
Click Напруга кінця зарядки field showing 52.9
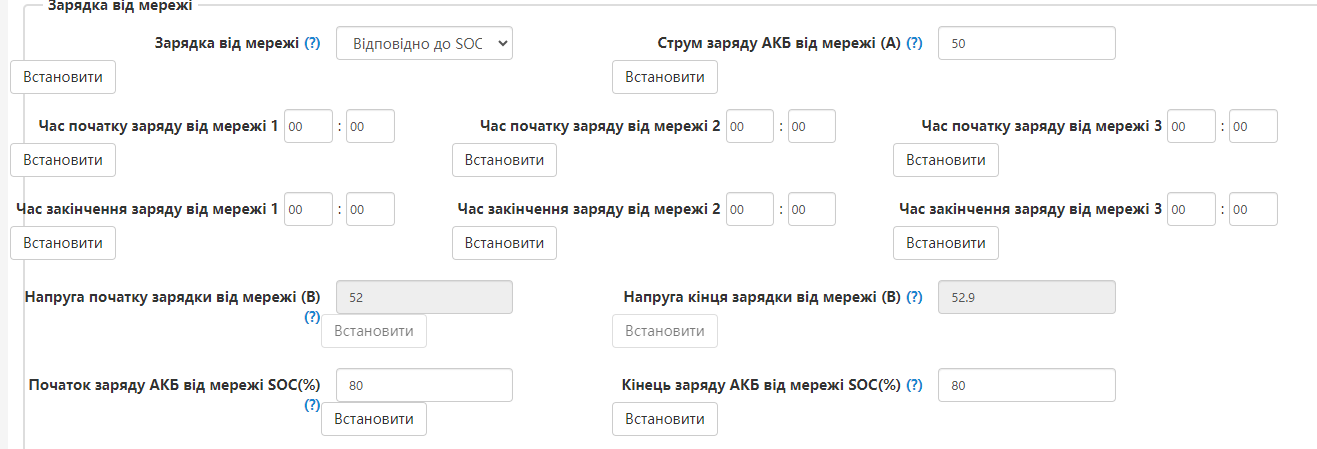pyautogui.click(x=1026, y=297)
